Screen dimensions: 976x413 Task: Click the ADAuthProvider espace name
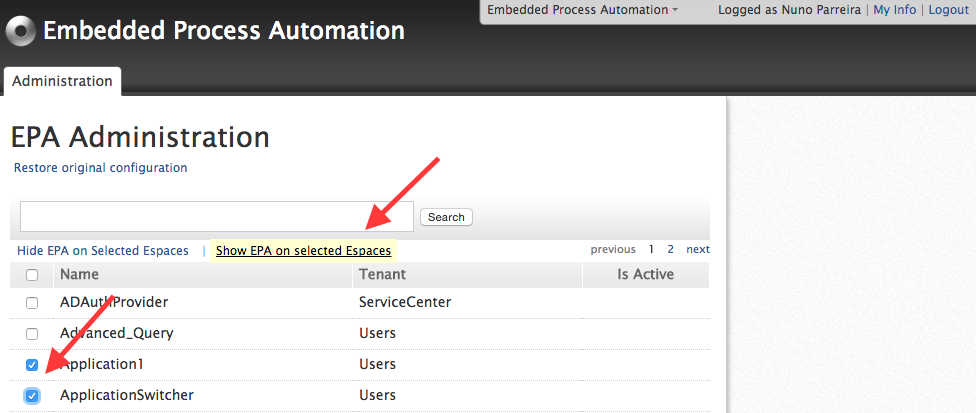pyautogui.click(x=114, y=302)
